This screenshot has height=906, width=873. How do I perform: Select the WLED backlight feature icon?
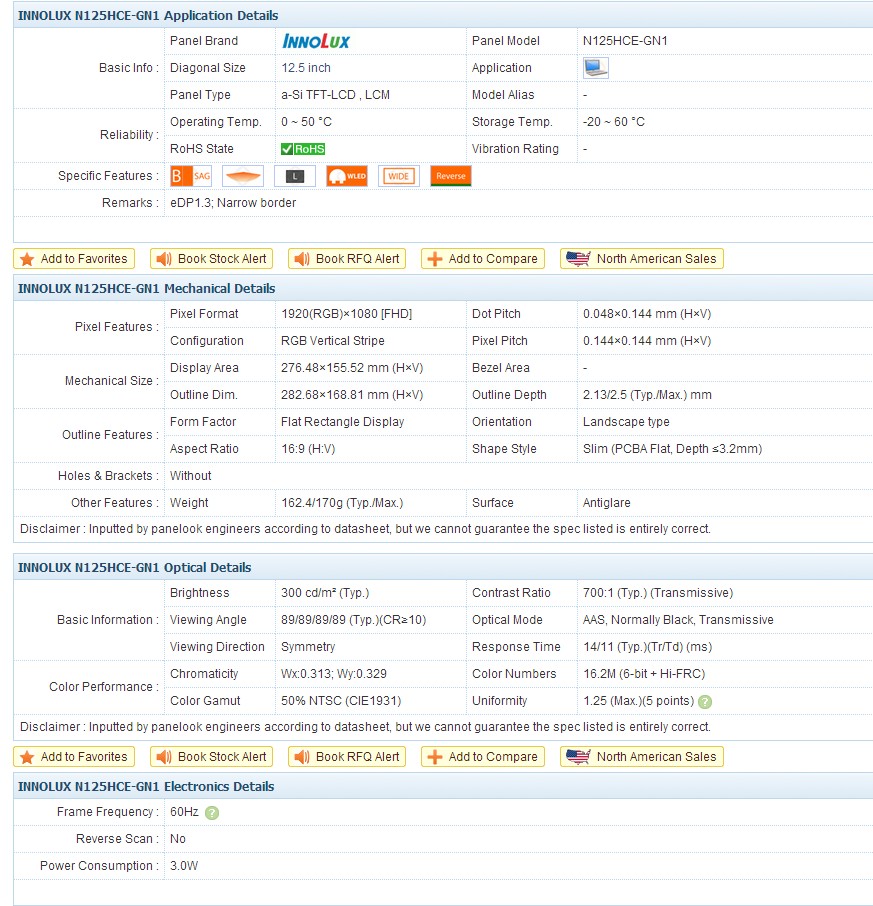[x=347, y=176]
